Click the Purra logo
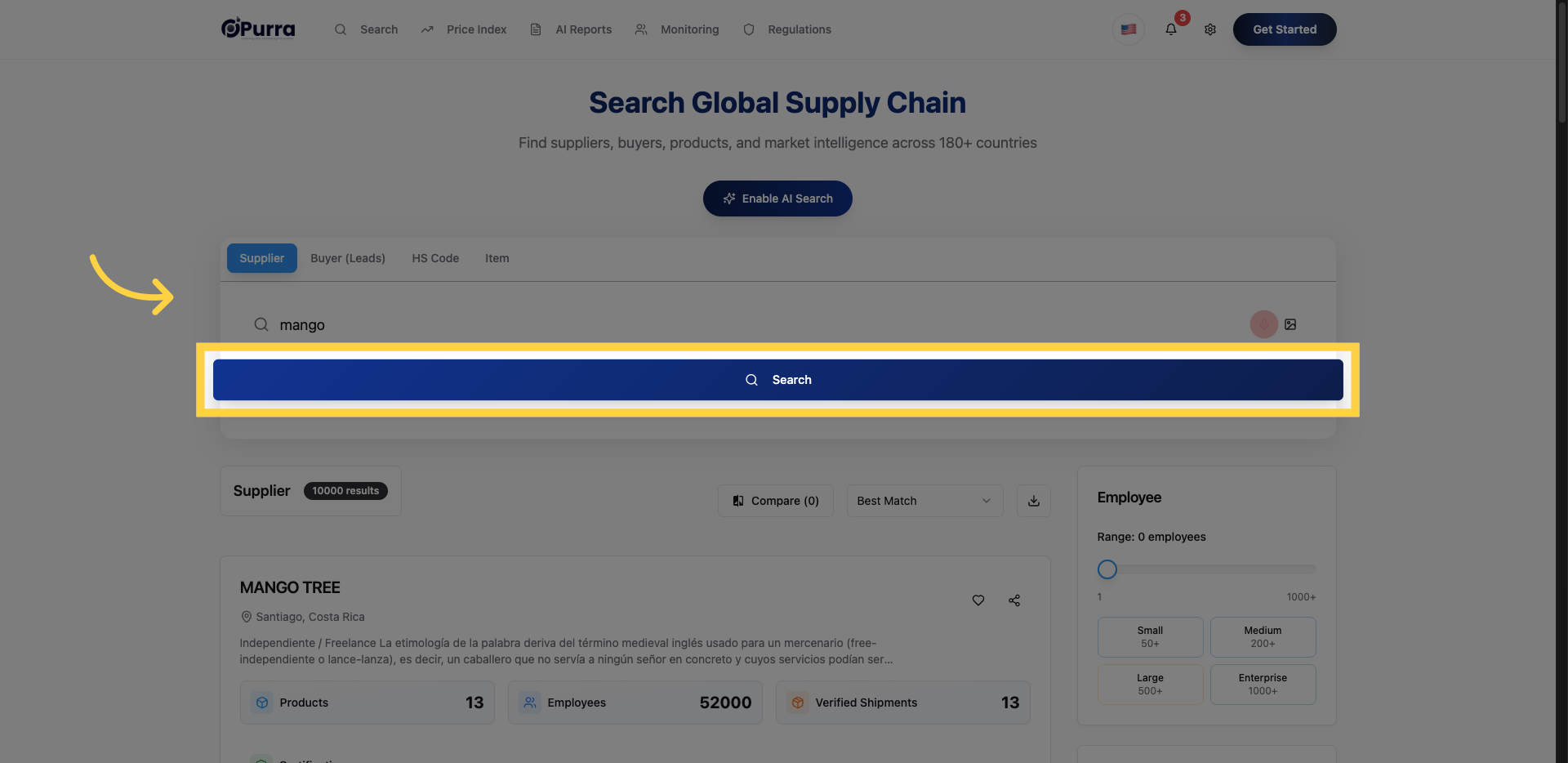 258,29
